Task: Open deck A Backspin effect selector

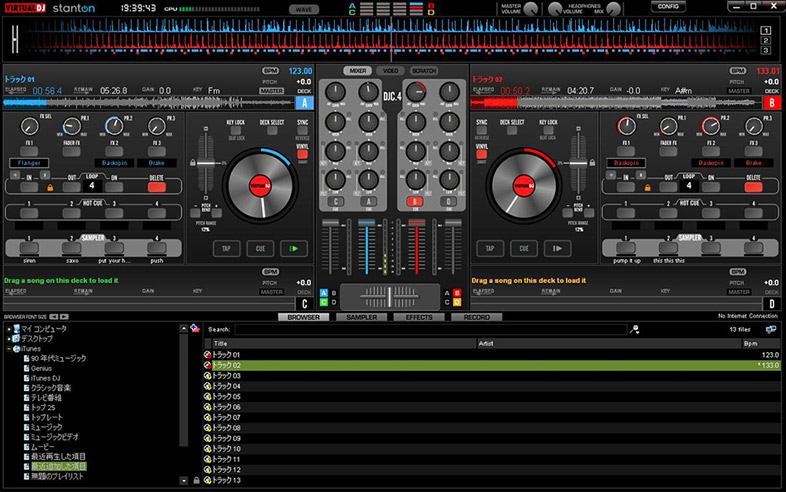Action: click(x=114, y=163)
